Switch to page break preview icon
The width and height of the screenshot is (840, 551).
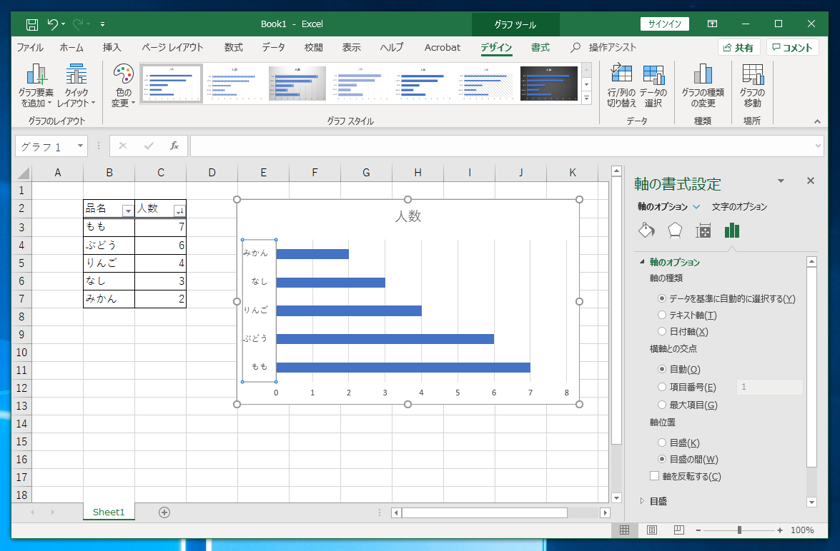[x=679, y=530]
